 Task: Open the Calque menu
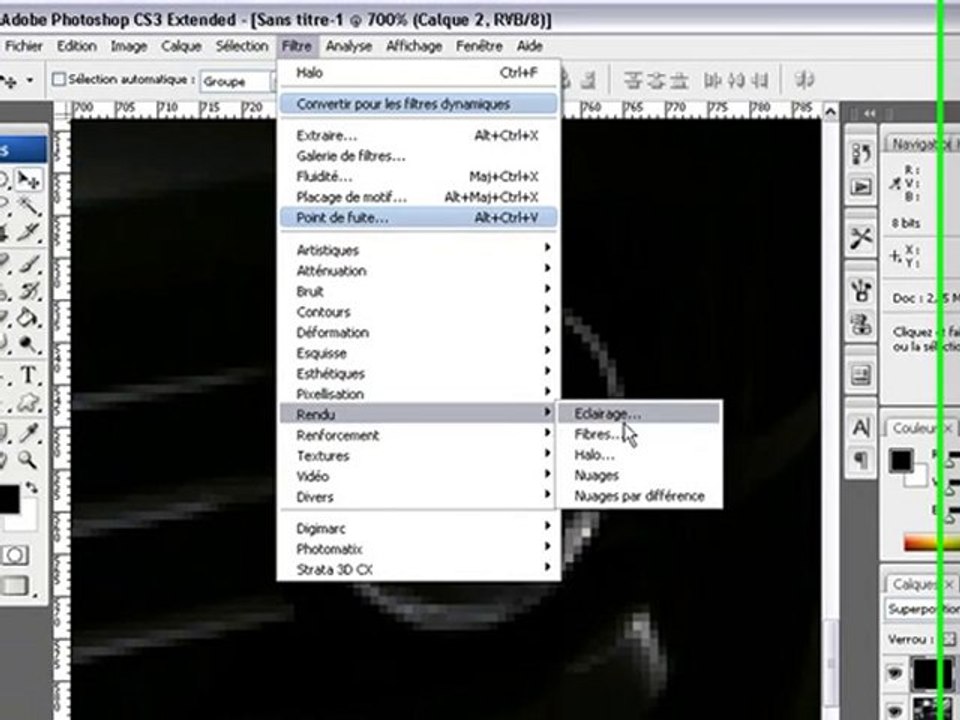coord(181,46)
